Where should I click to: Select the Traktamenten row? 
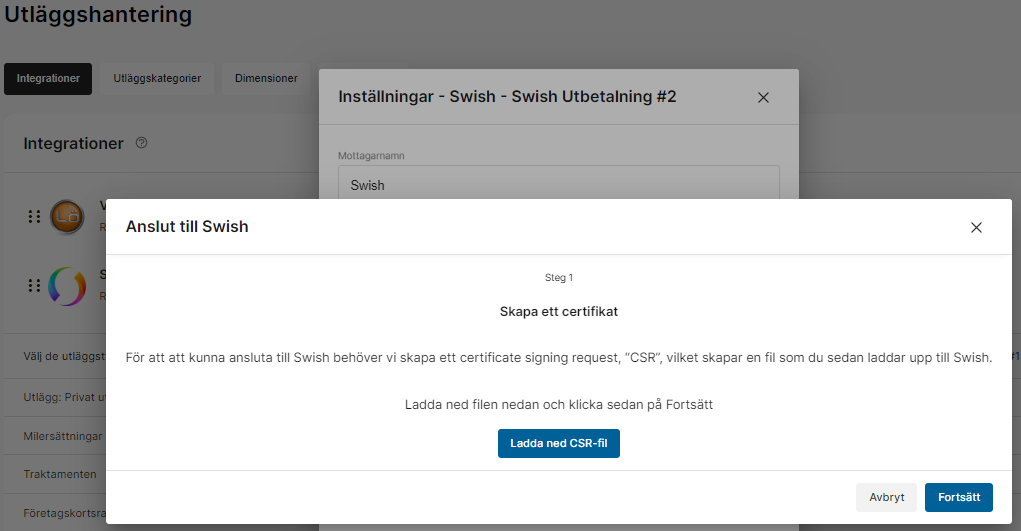point(60,474)
